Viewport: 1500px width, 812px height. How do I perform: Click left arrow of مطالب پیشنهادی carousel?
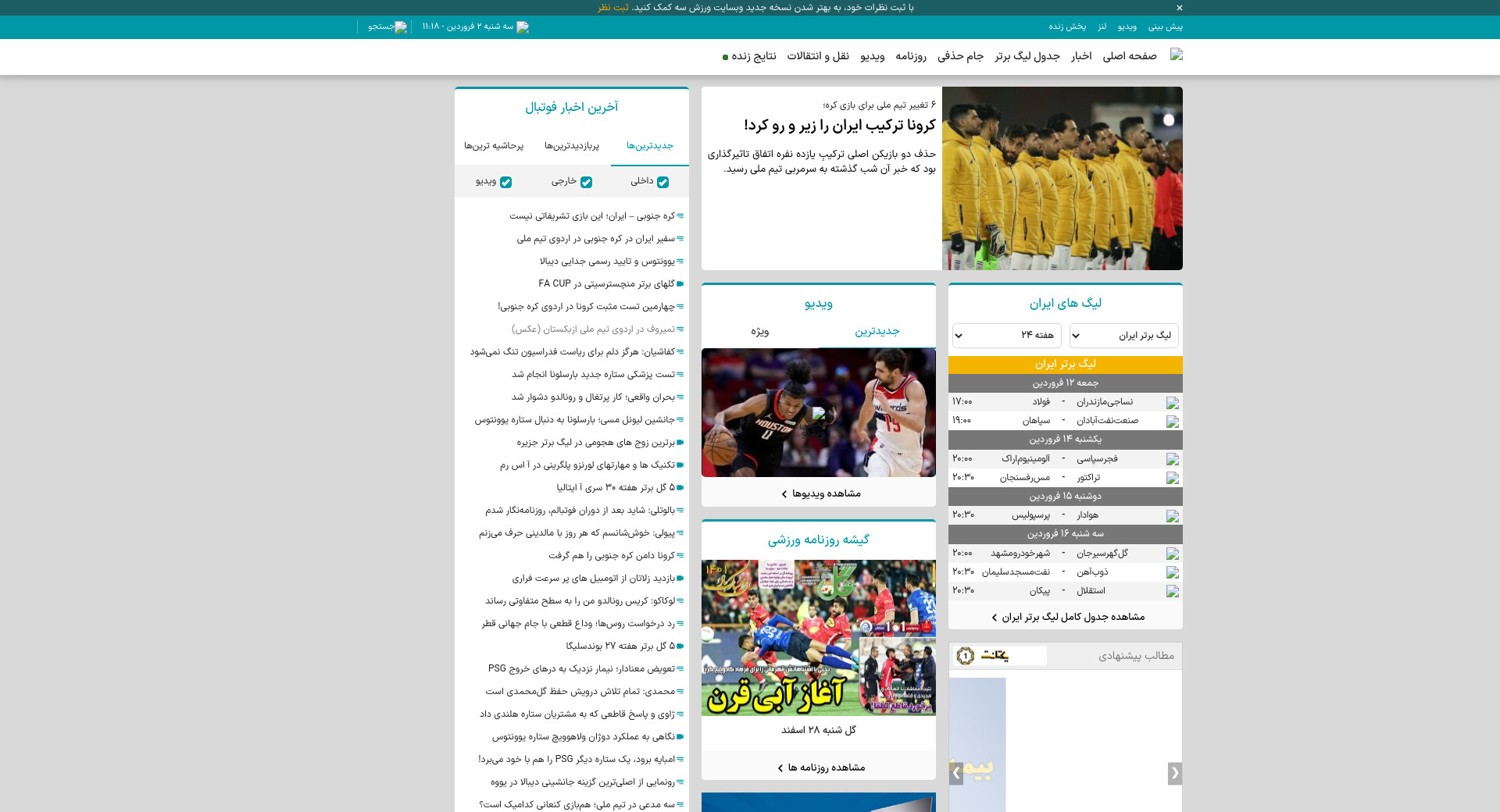pos(956,773)
